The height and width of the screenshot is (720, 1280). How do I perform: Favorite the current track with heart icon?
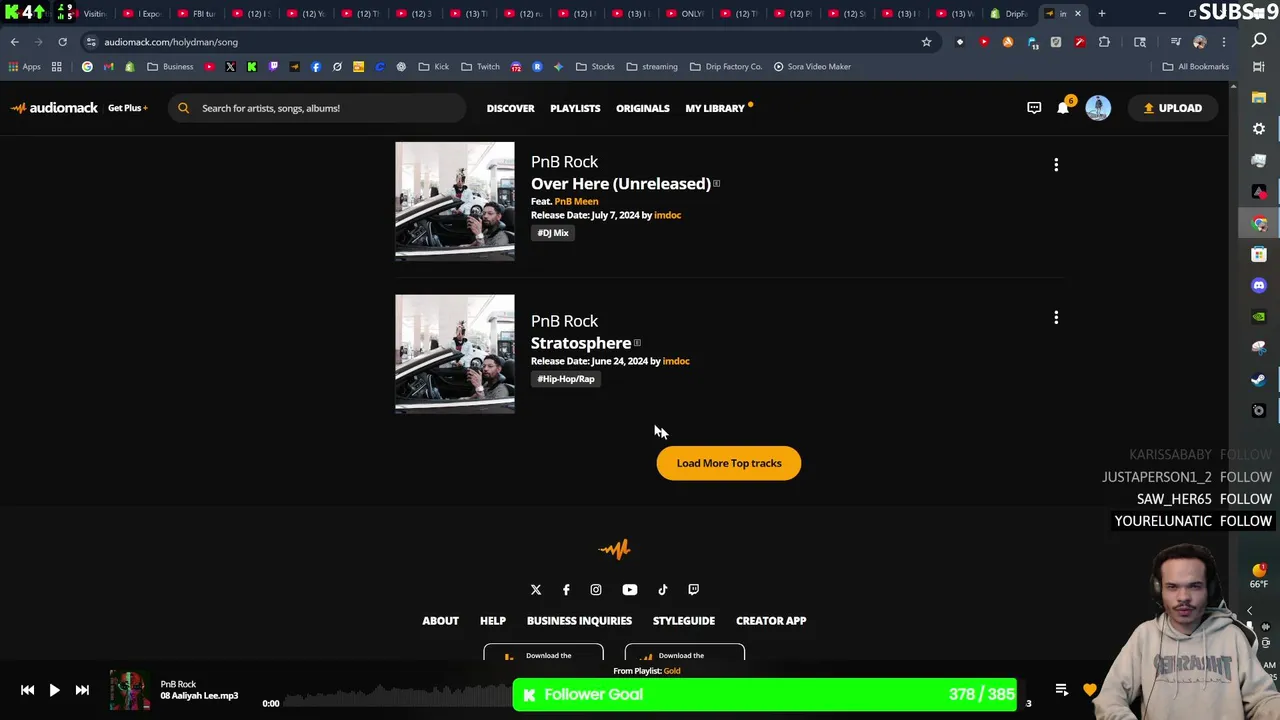point(1090,690)
